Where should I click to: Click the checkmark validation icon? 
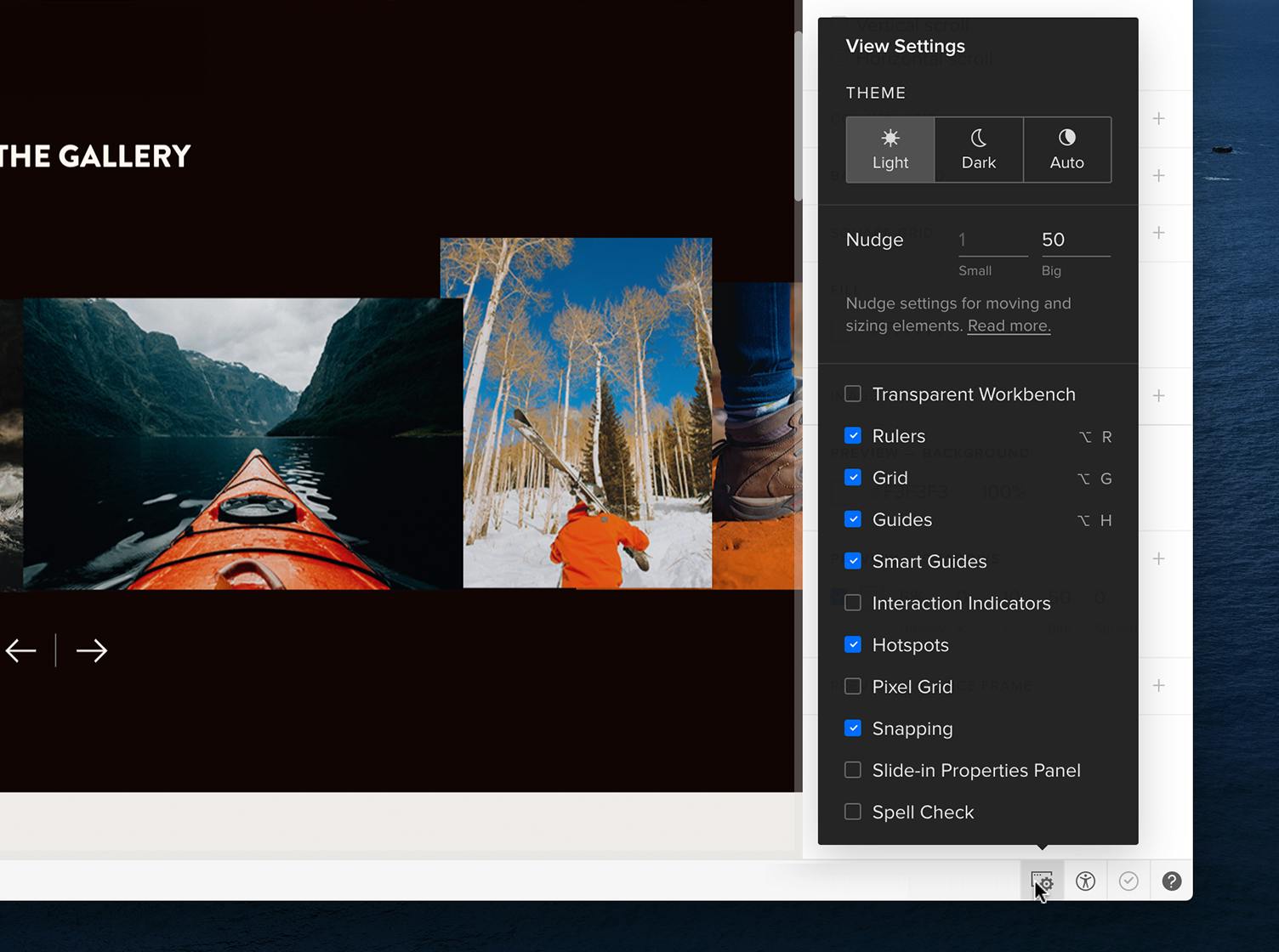1128,881
